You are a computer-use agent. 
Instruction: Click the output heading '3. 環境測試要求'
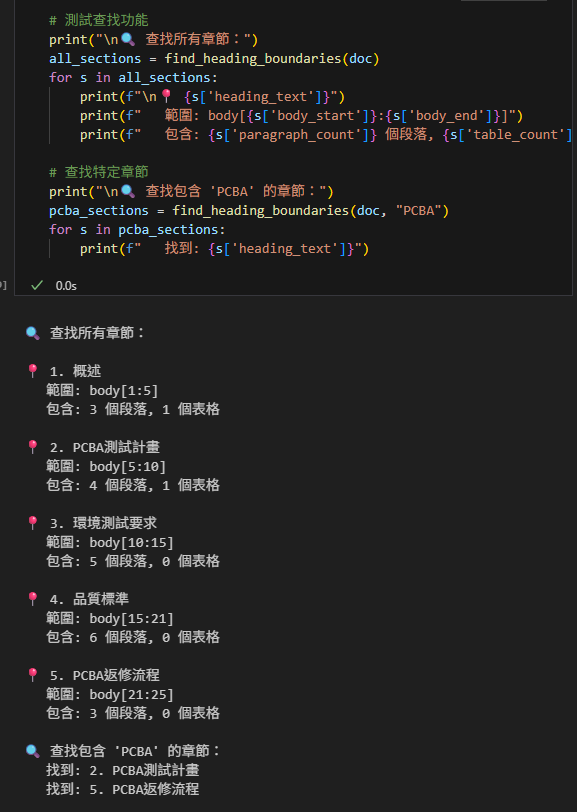(x=103, y=524)
